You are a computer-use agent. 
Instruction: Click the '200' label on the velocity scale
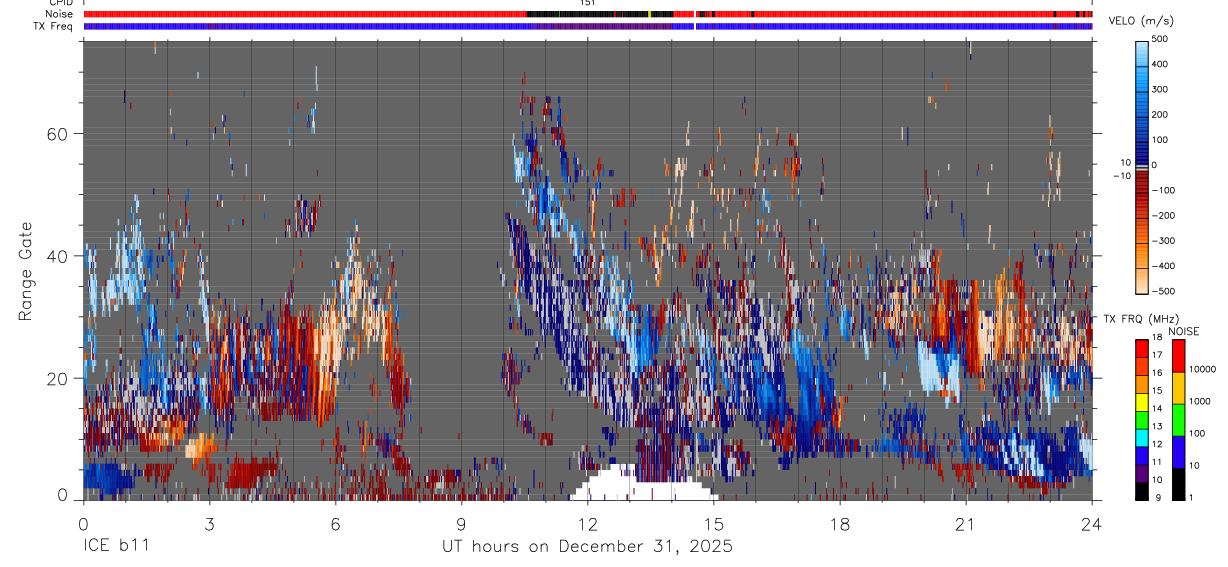1160,114
